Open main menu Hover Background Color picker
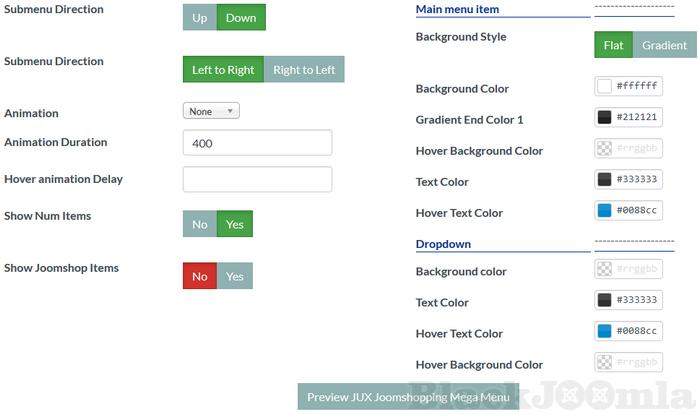This screenshot has height=415, width=700. (604, 149)
